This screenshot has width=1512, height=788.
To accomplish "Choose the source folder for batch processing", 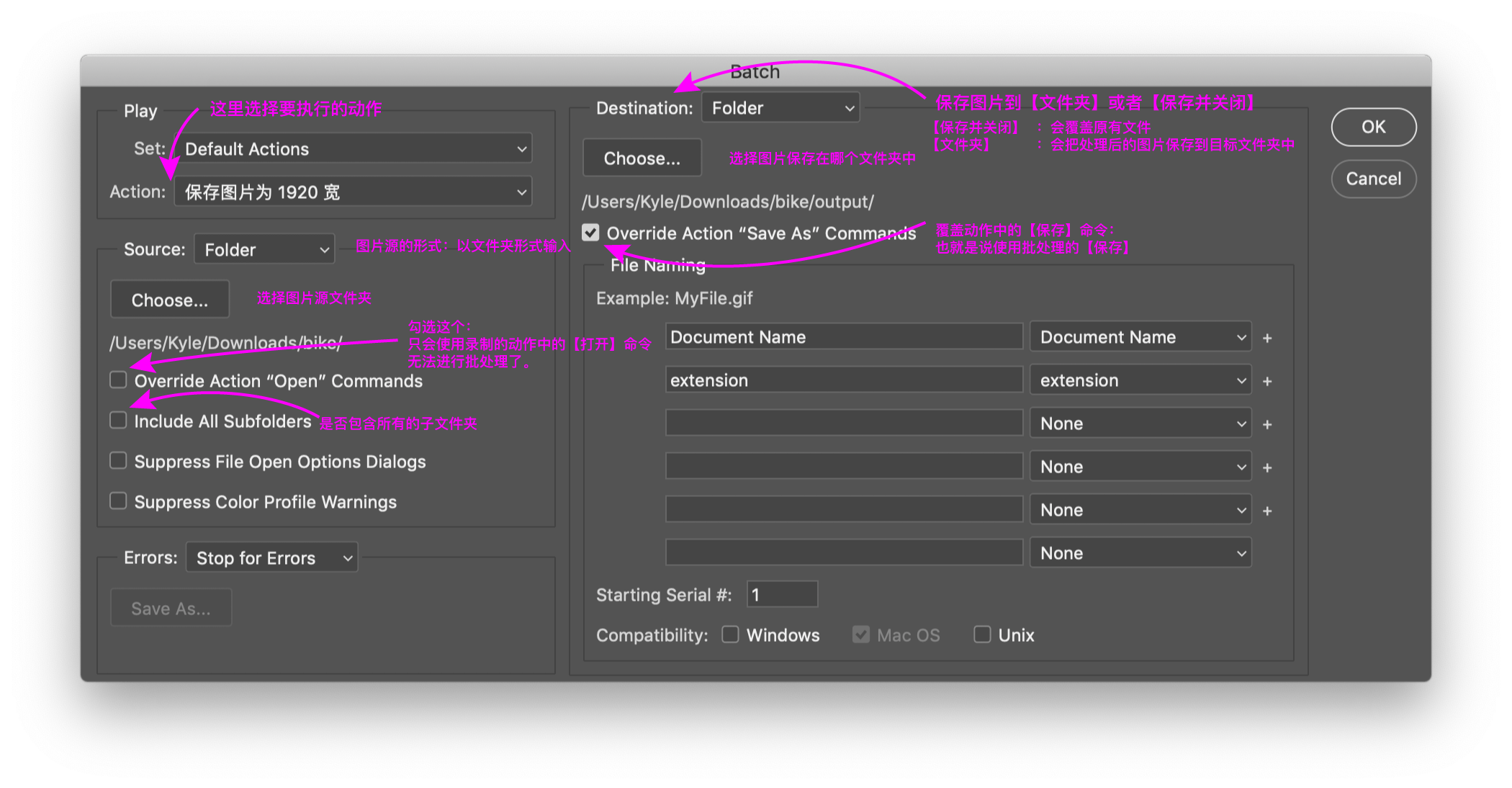I will pos(169,299).
